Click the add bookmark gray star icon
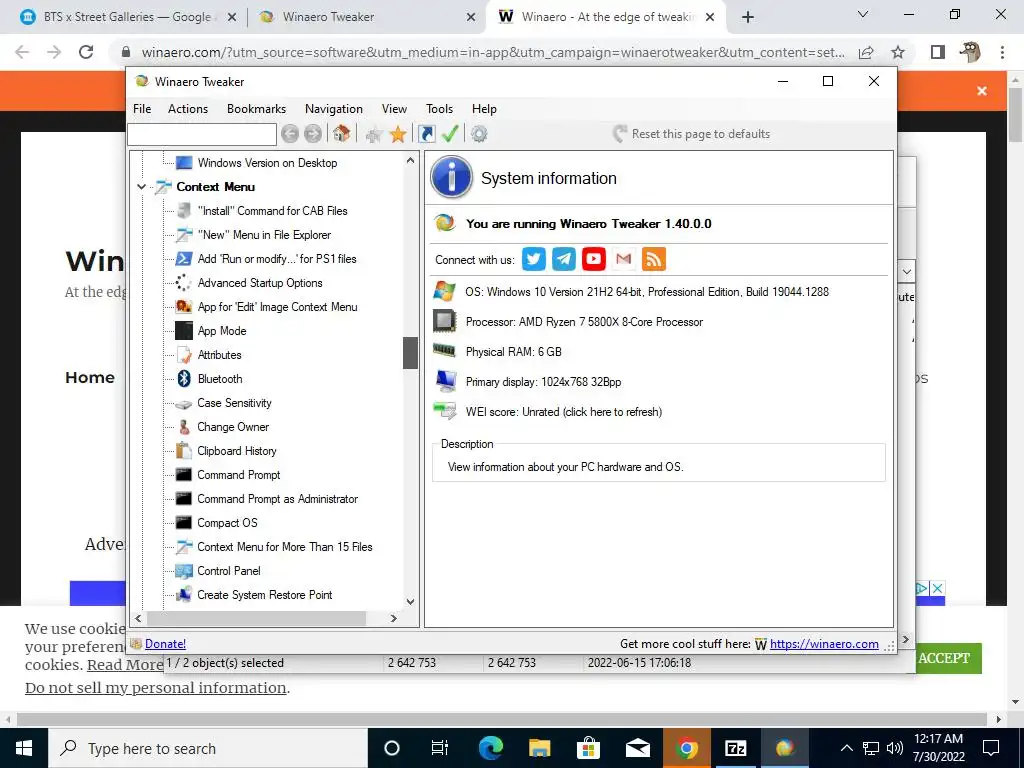This screenshot has height=768, width=1024. (374, 135)
